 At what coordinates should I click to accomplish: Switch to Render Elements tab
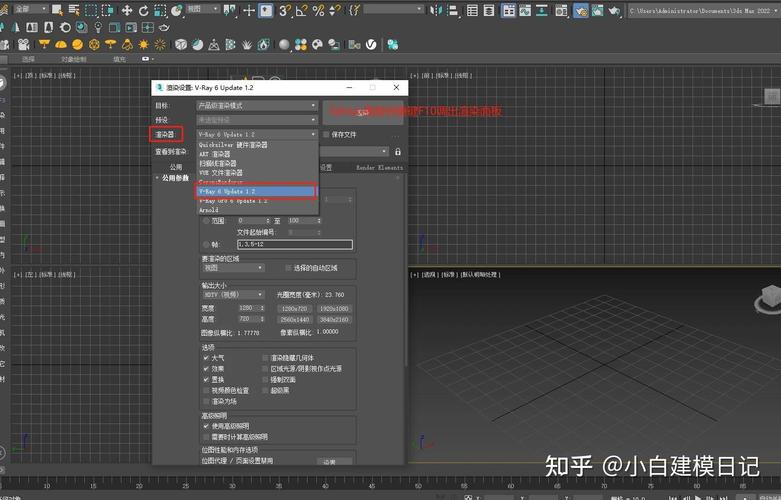click(380, 168)
